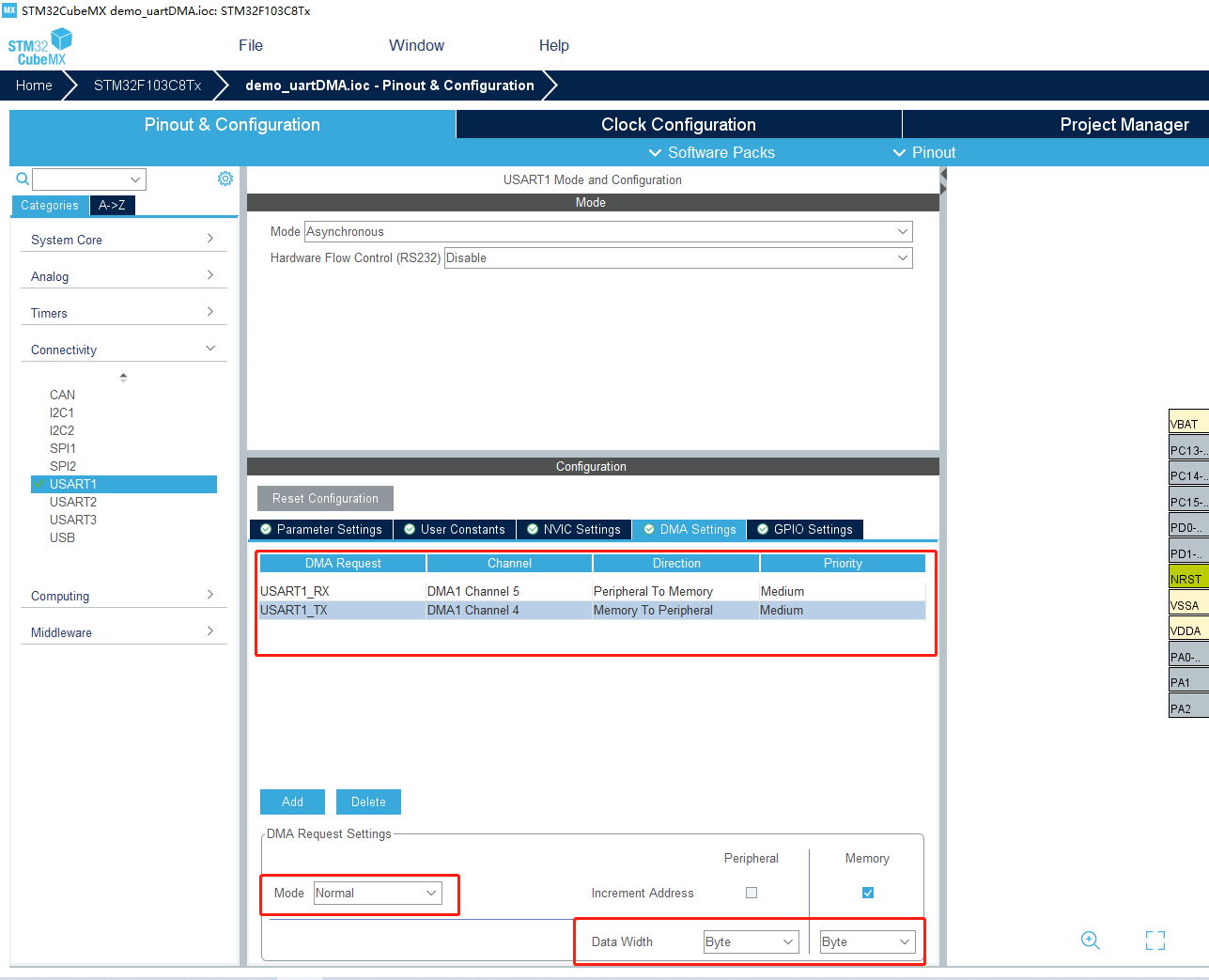
Task: Click the zoom-in magnifier icon
Action: [1091, 941]
